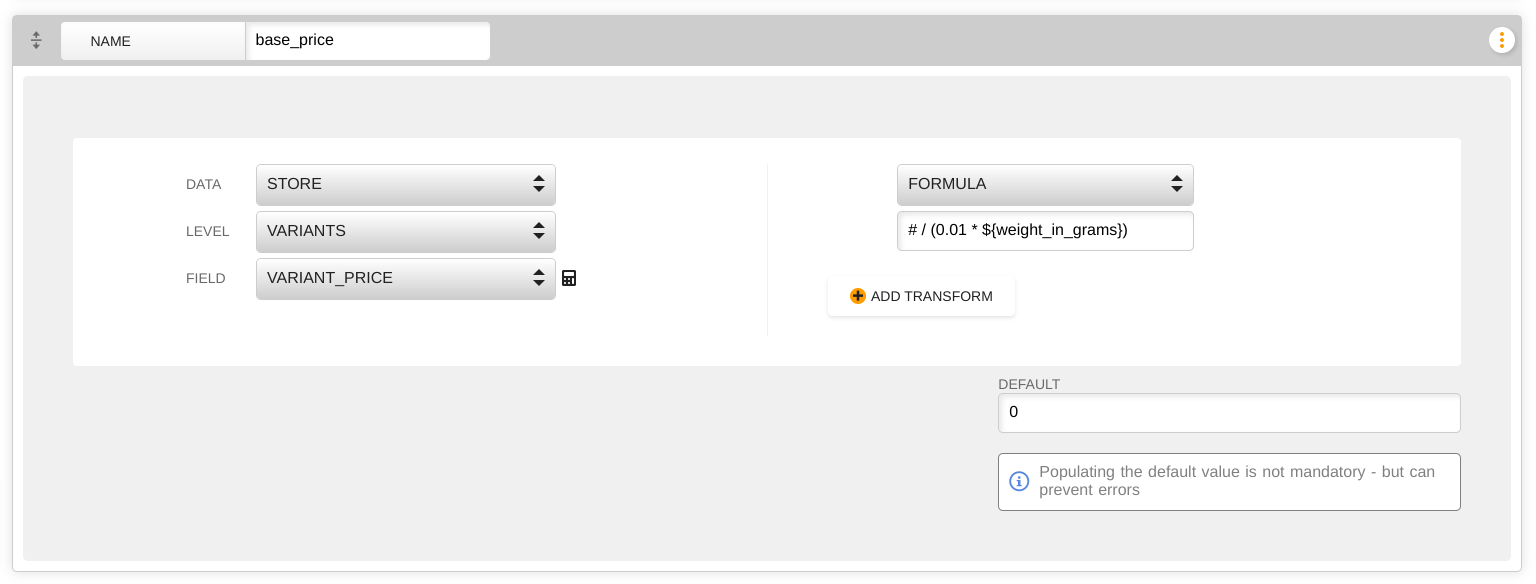
Task: Click the default value hint message text
Action: (1237, 481)
